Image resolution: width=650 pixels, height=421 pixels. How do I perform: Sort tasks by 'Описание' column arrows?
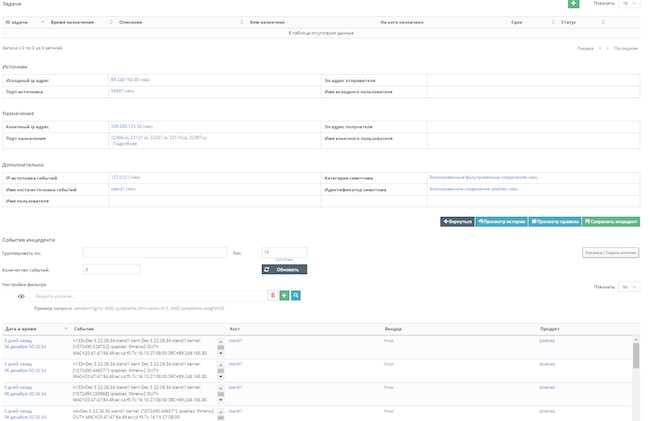pos(242,22)
